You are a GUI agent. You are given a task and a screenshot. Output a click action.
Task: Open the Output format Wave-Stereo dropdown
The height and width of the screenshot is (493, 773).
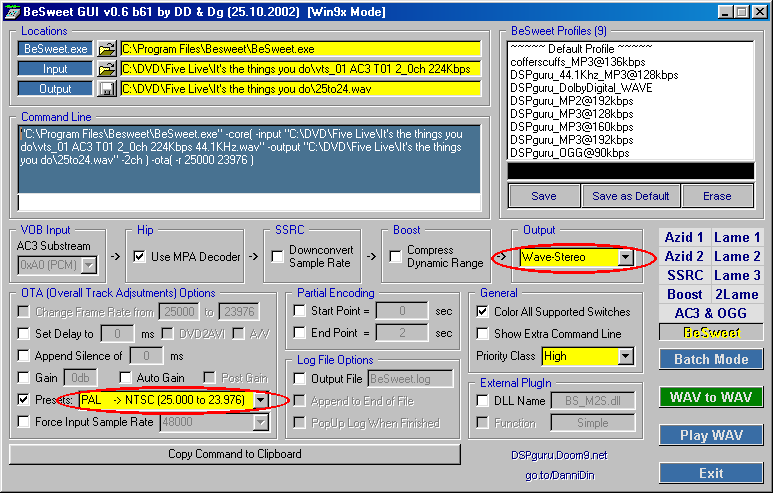click(625, 257)
